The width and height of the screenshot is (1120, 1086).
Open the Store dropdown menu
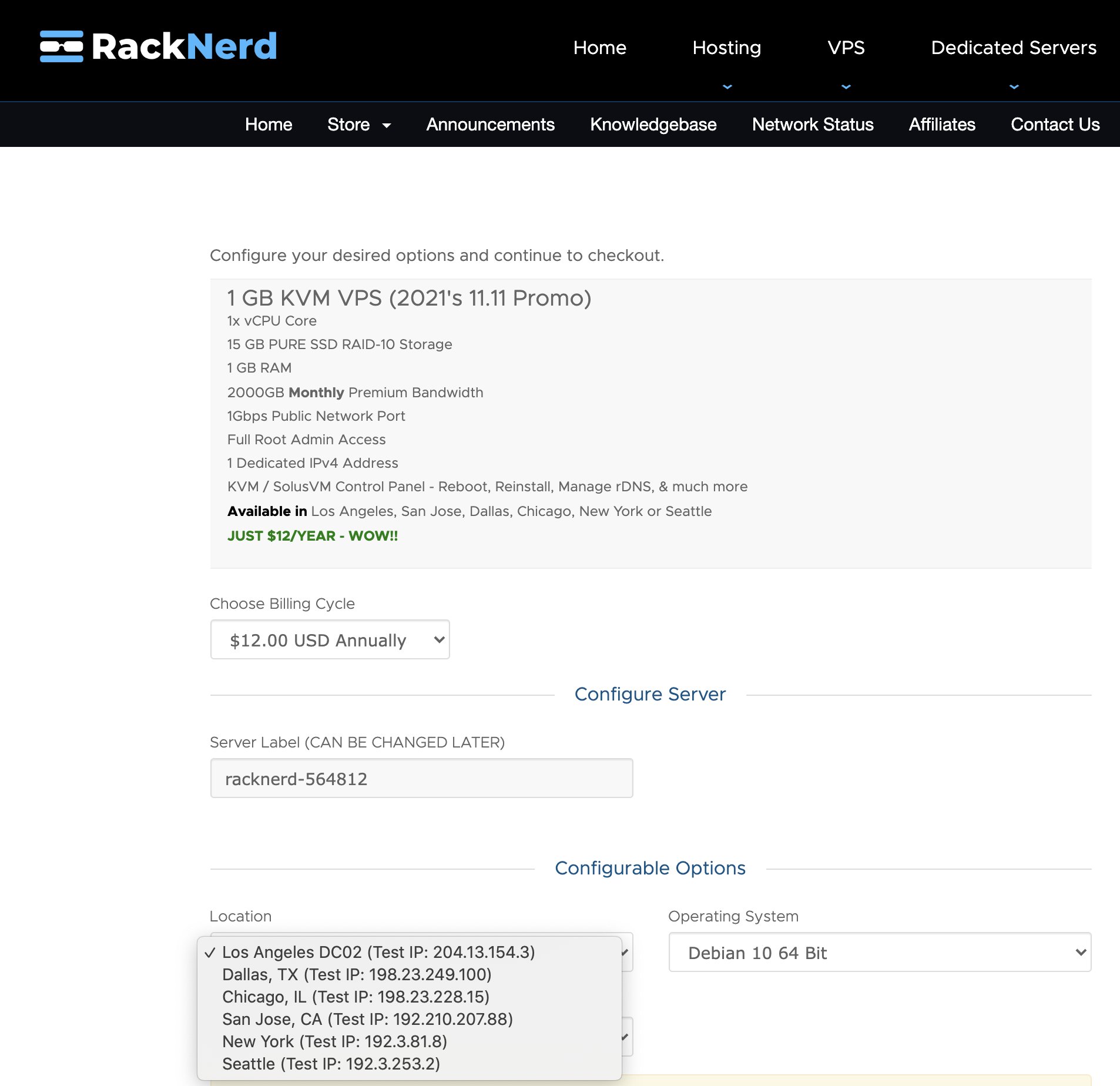pyautogui.click(x=358, y=125)
